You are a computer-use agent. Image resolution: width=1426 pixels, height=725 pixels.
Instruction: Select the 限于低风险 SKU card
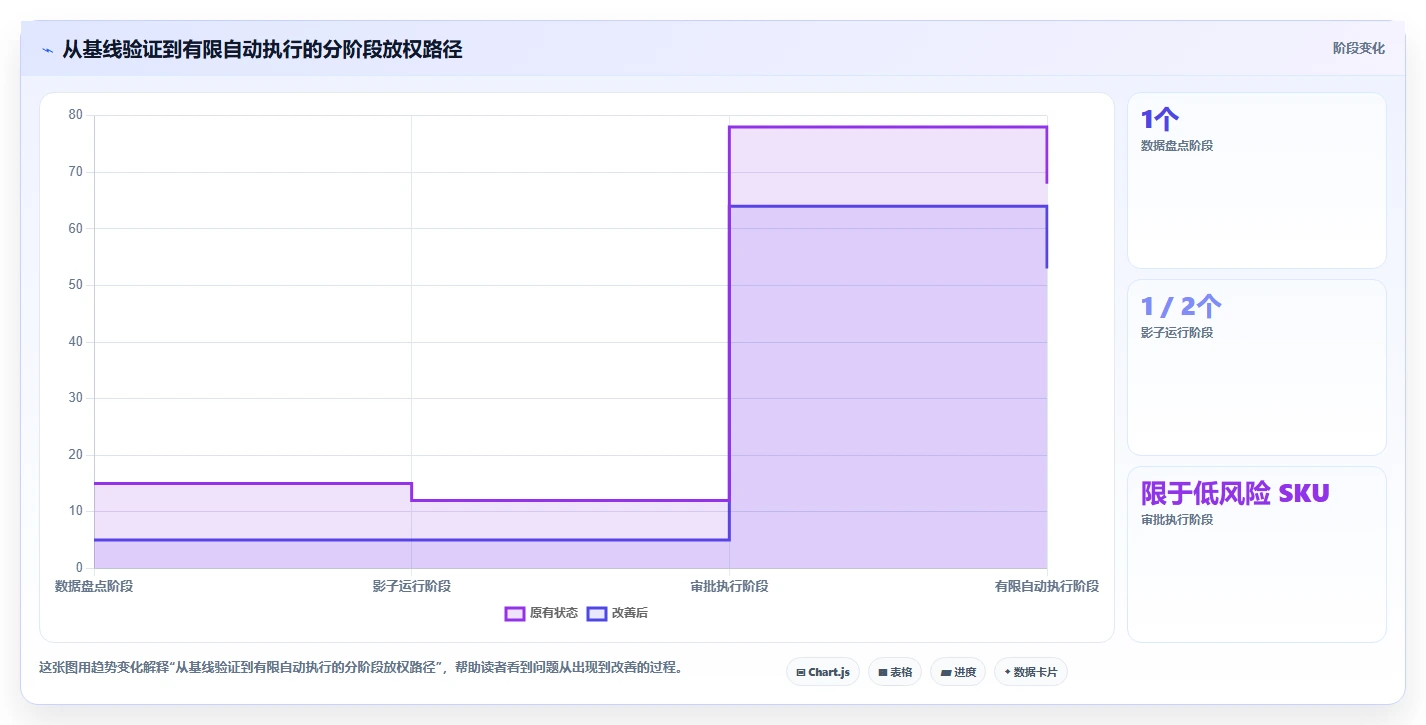click(x=1257, y=555)
